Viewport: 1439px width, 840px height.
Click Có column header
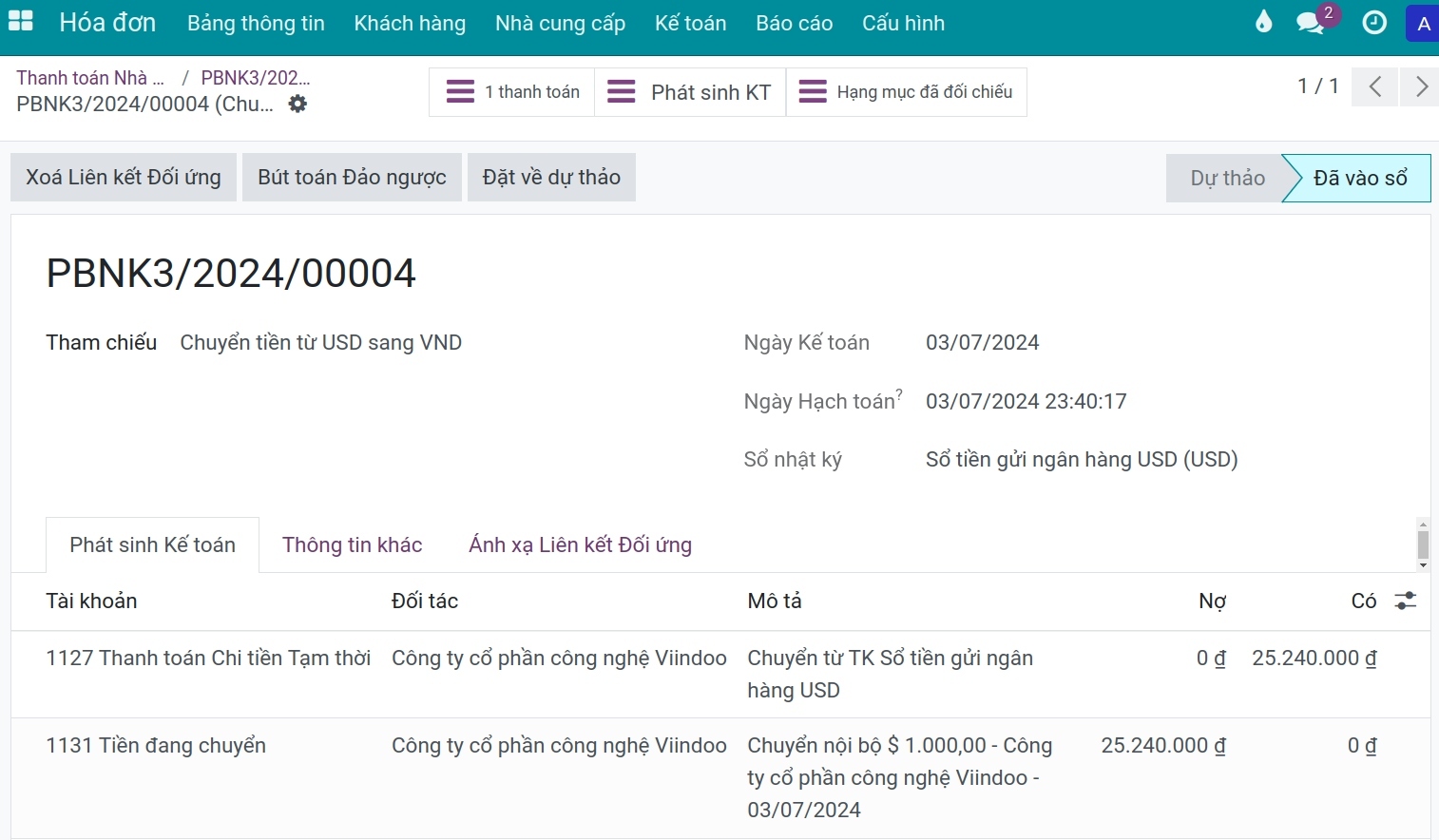[x=1364, y=601]
